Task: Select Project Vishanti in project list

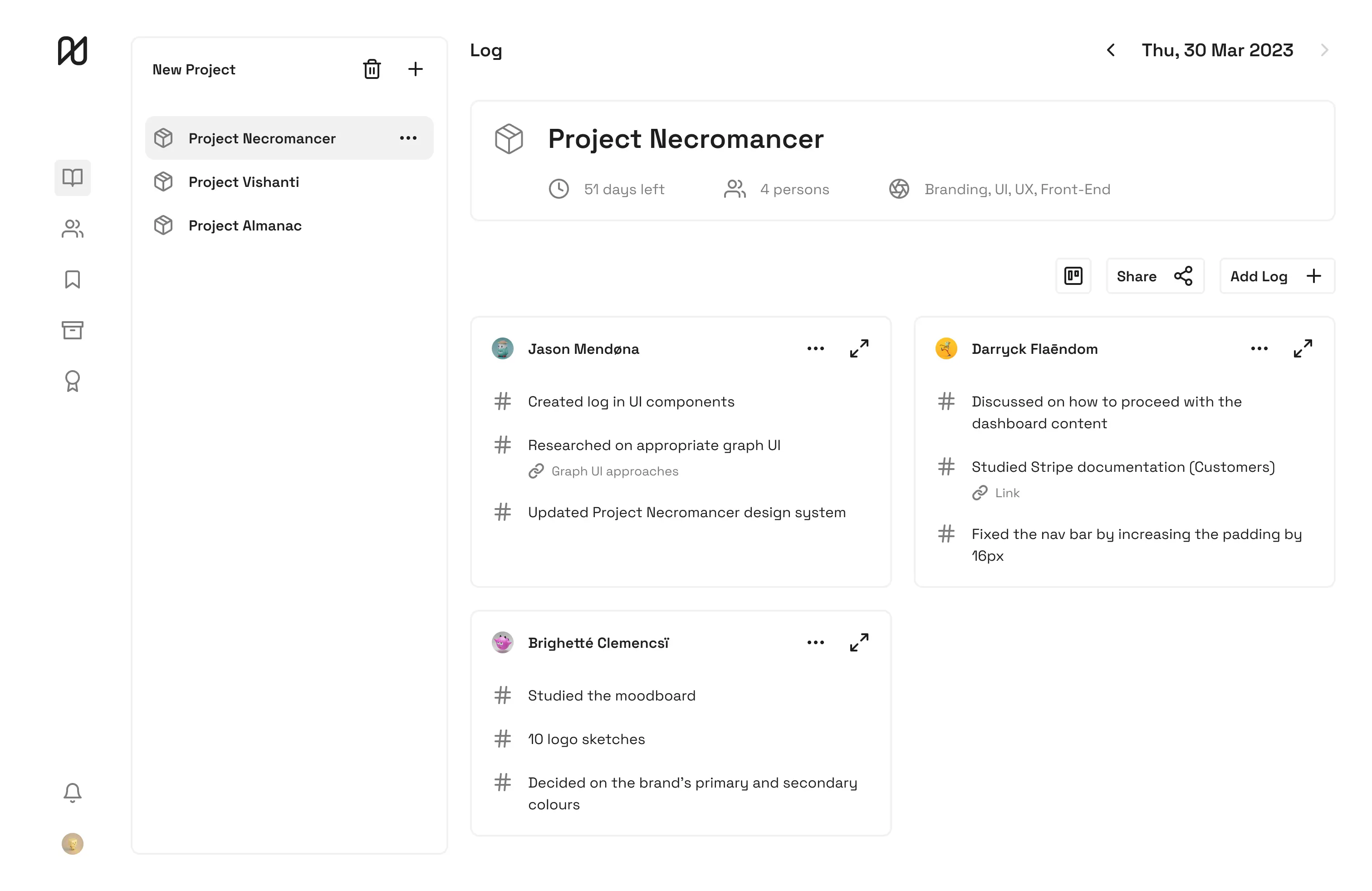Action: point(243,182)
